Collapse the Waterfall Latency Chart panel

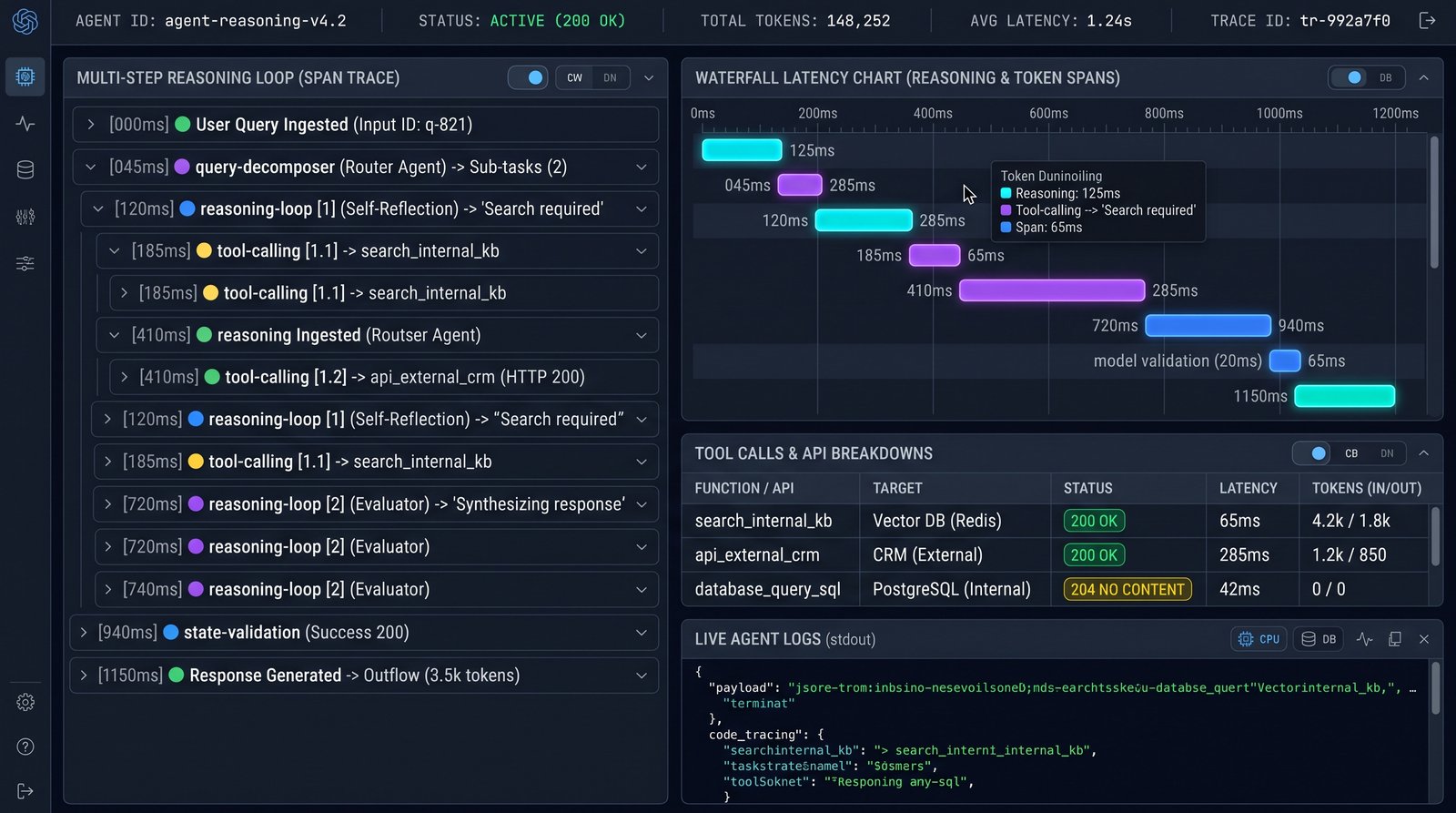1424,77
